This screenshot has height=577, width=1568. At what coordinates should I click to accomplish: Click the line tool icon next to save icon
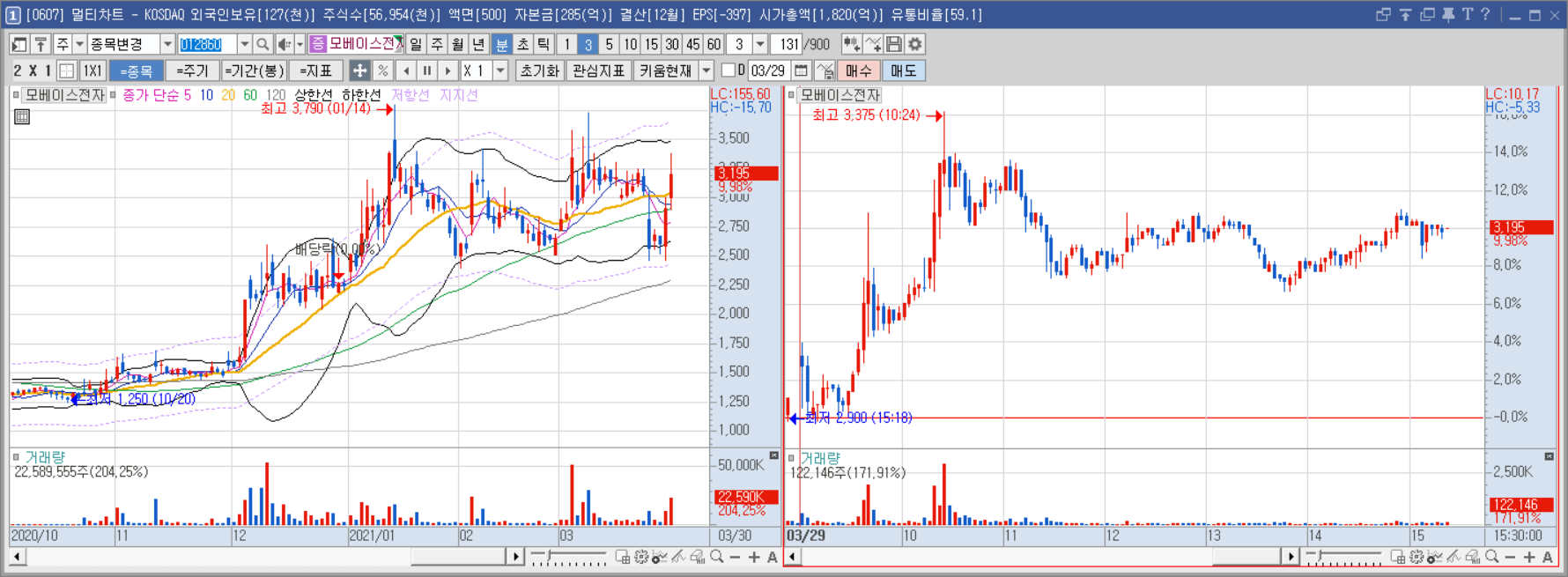873,44
